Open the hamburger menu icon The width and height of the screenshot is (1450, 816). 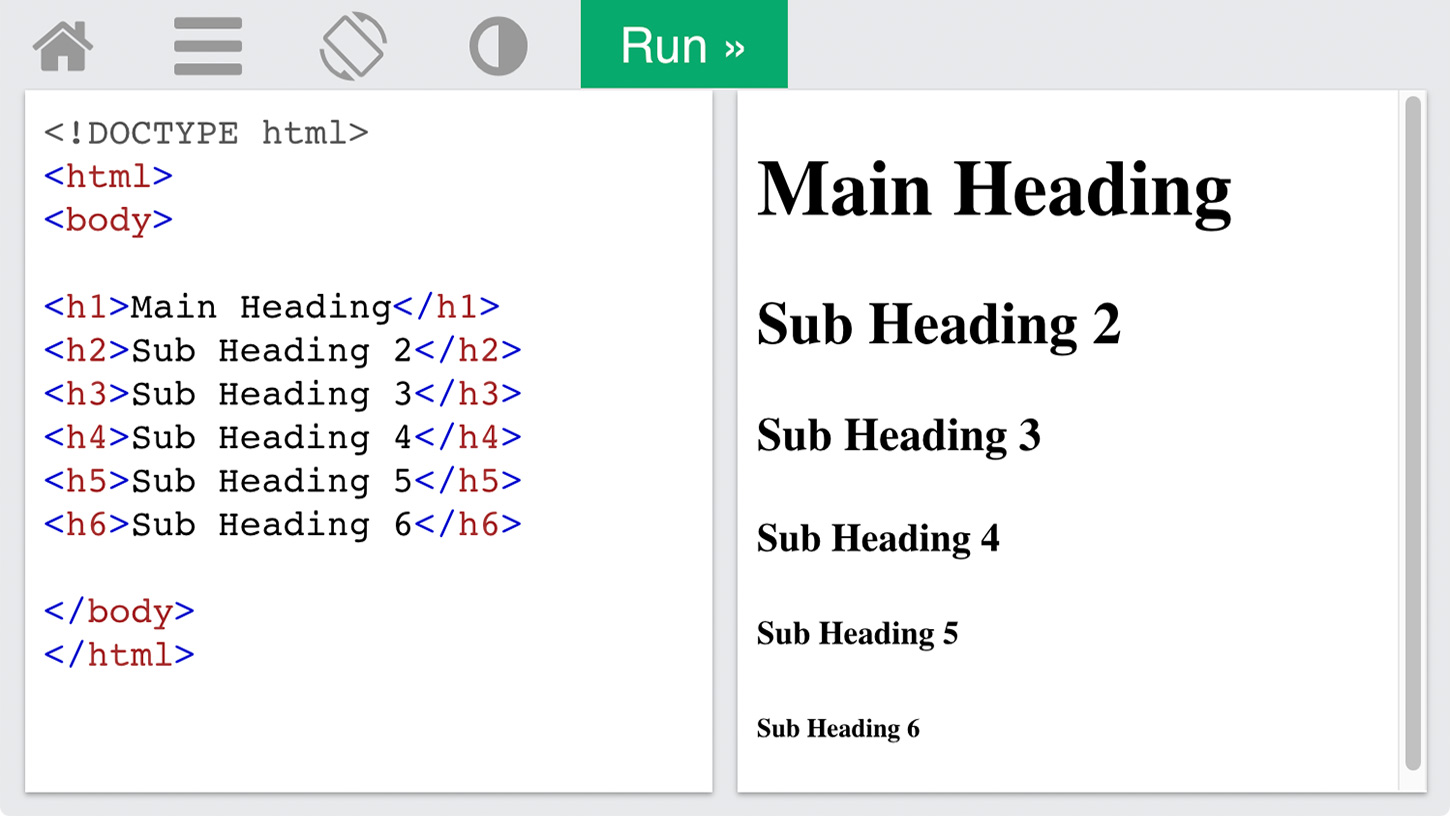pos(208,46)
